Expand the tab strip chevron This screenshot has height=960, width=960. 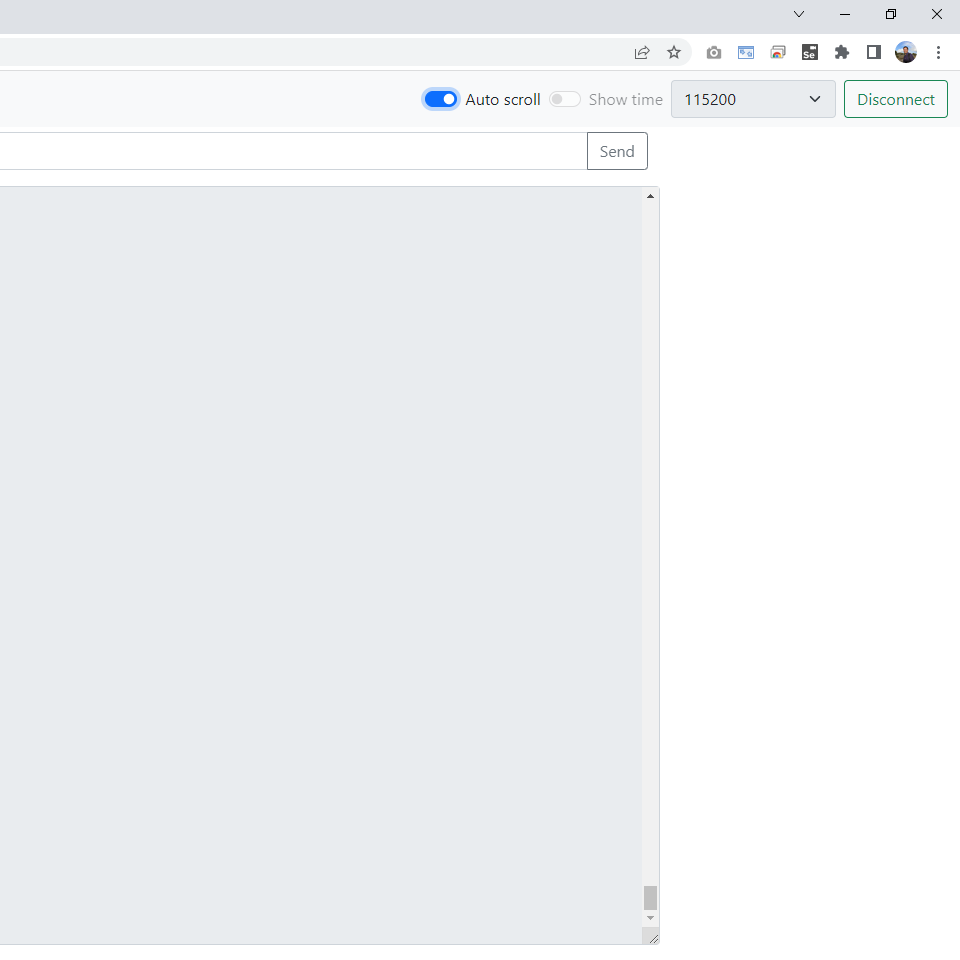click(x=798, y=14)
